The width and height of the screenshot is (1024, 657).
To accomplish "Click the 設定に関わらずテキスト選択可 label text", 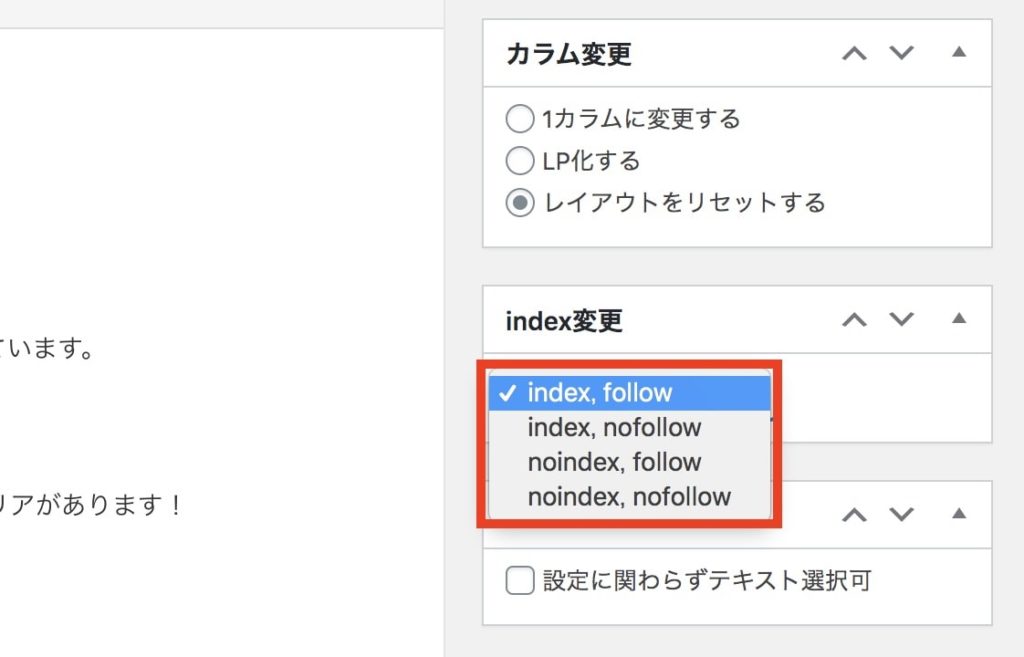I will point(707,580).
